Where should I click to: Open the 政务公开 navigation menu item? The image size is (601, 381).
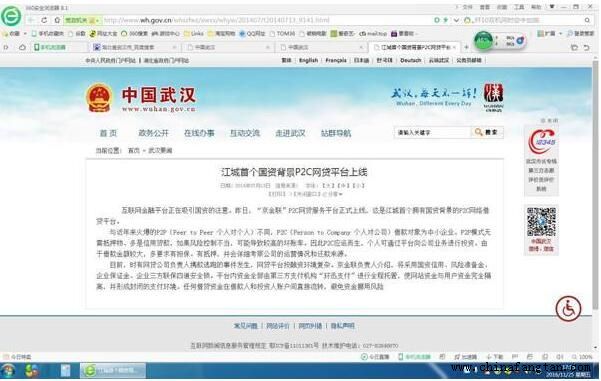pyautogui.click(x=153, y=133)
